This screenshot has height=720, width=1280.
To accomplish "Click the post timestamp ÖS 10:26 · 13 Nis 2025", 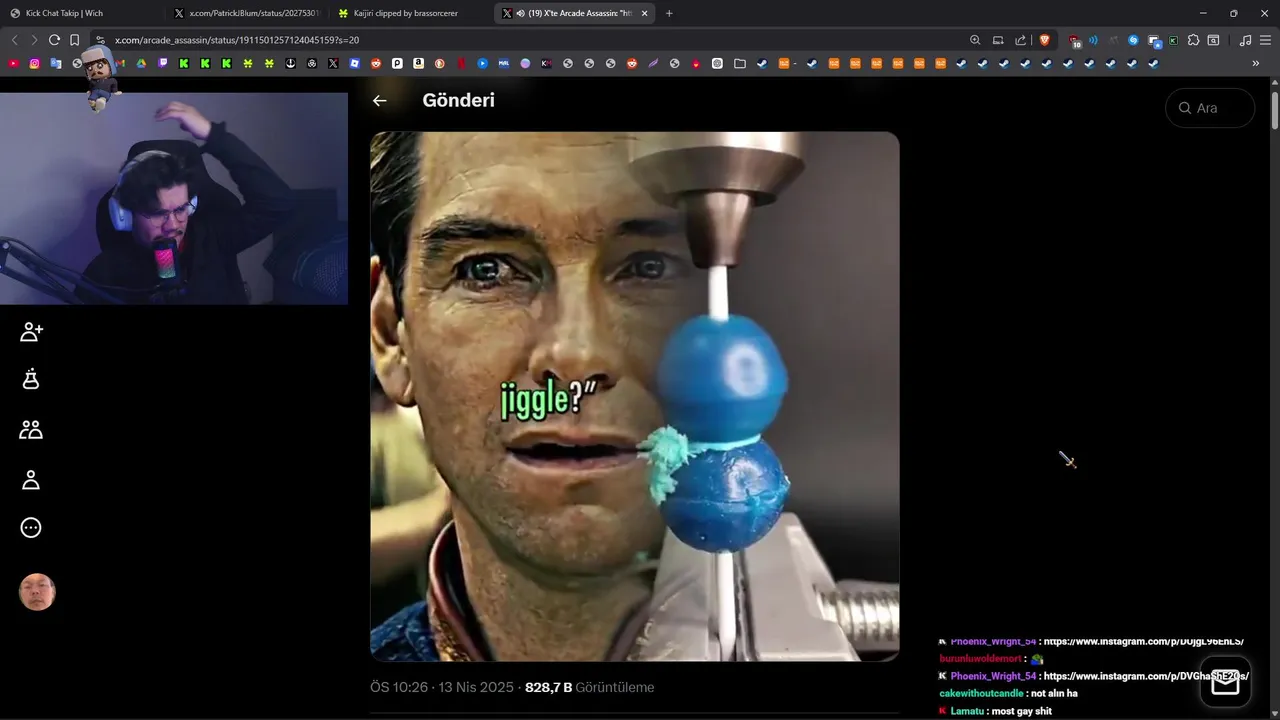I will point(441,687).
